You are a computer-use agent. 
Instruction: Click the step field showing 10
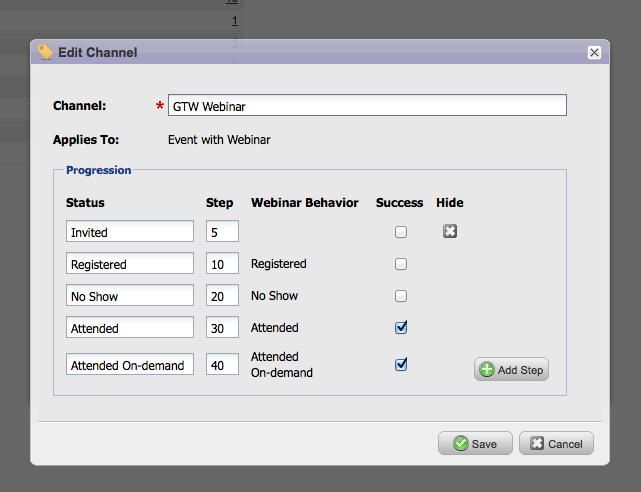point(222,264)
